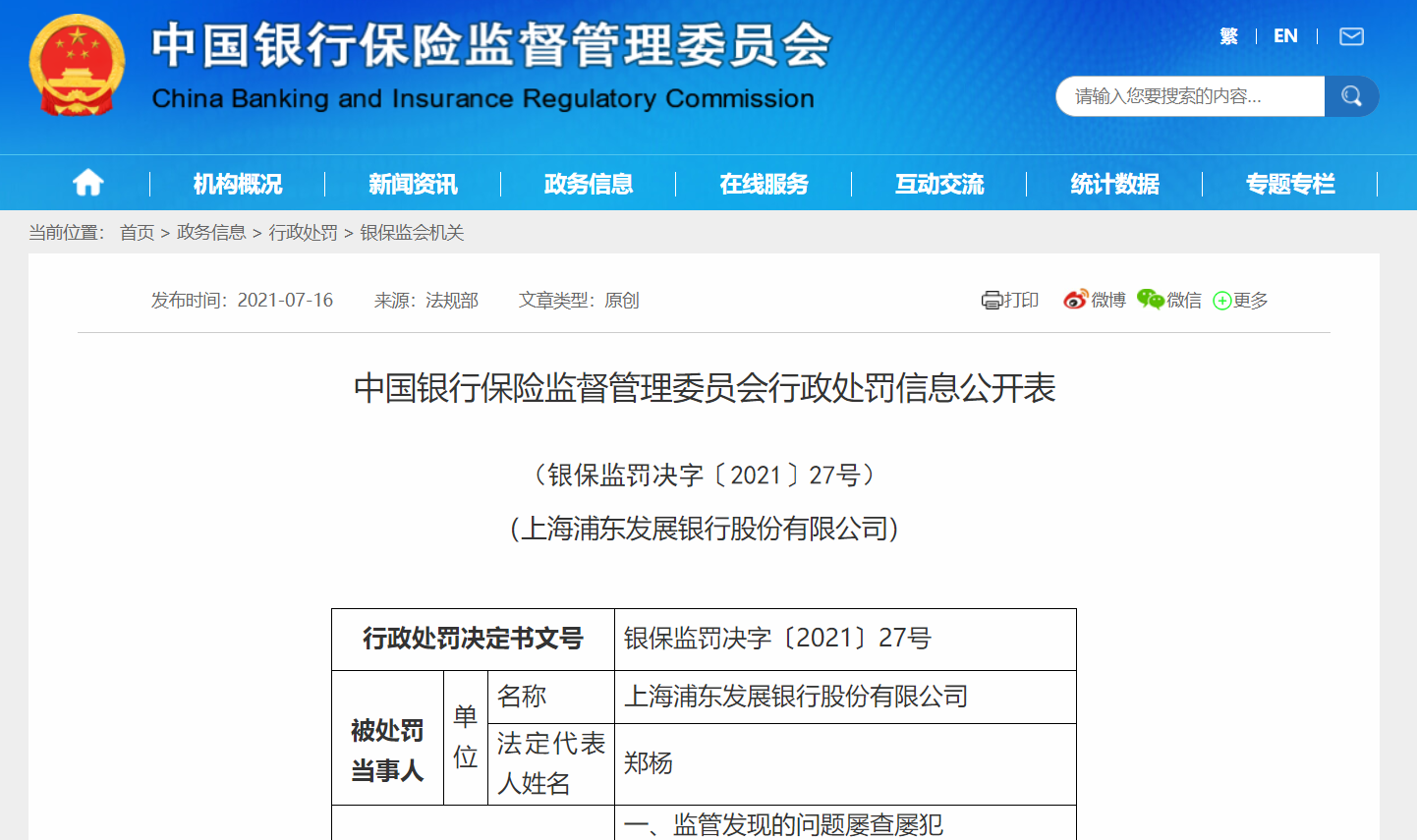
Task: Open the 在线服务 menu
Action: point(764,184)
